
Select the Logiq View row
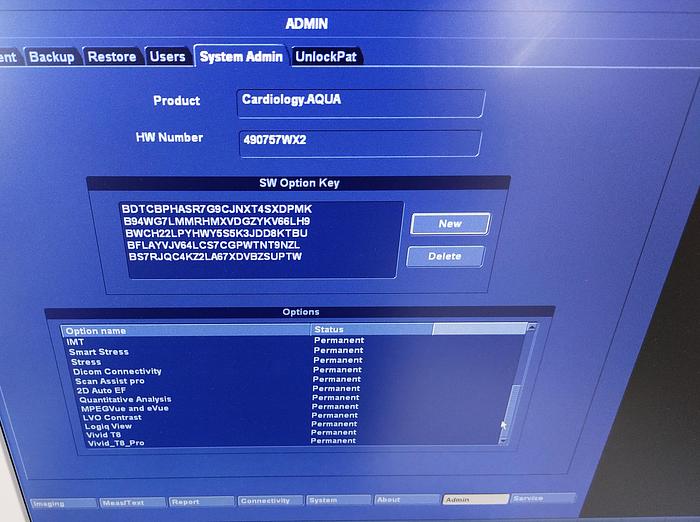[x=292, y=426]
